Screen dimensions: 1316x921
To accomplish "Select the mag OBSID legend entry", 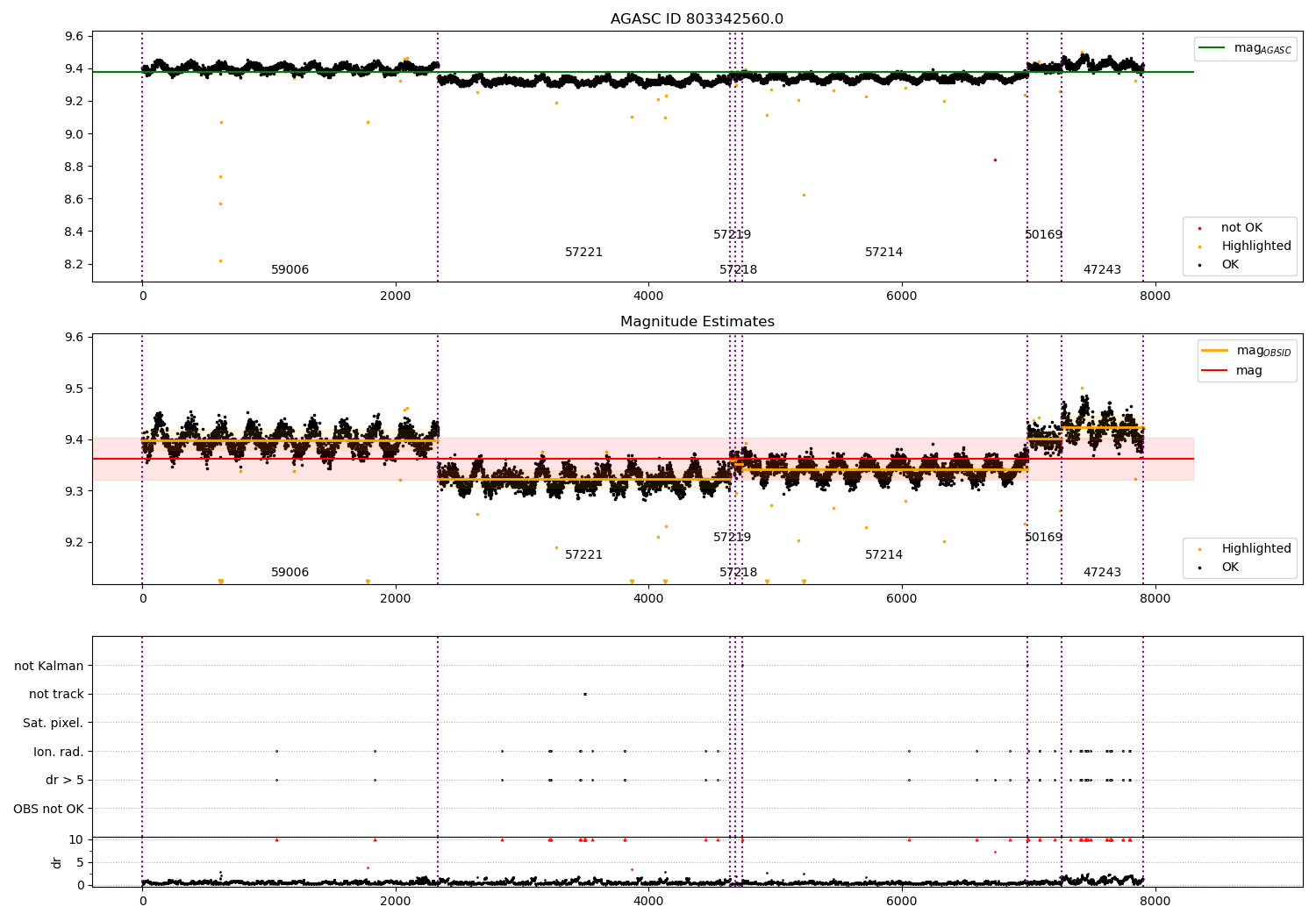I will 1246,351.
